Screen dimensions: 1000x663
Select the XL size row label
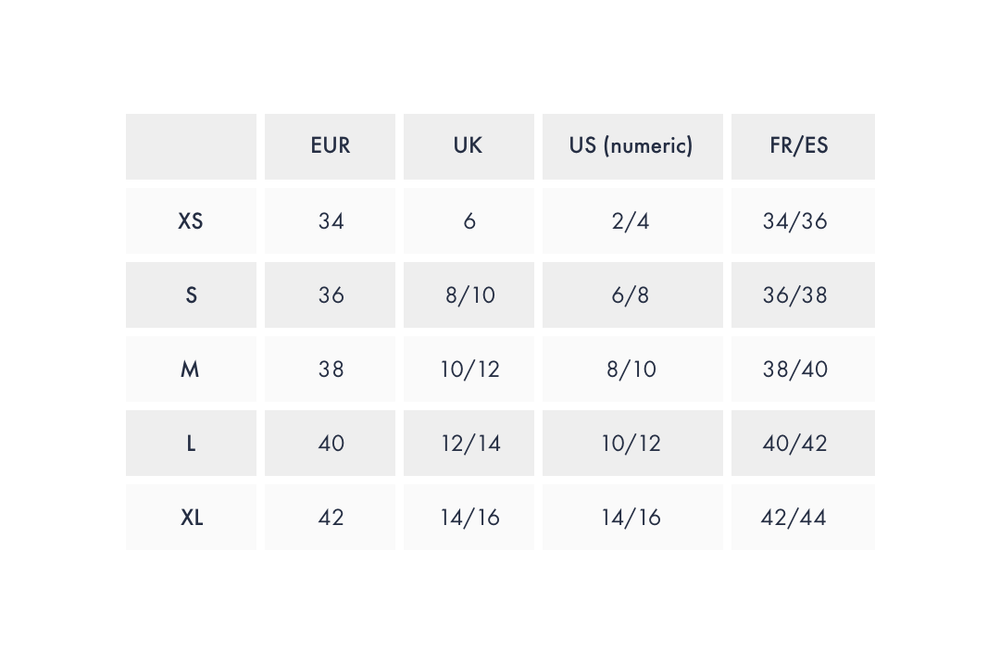coord(191,517)
